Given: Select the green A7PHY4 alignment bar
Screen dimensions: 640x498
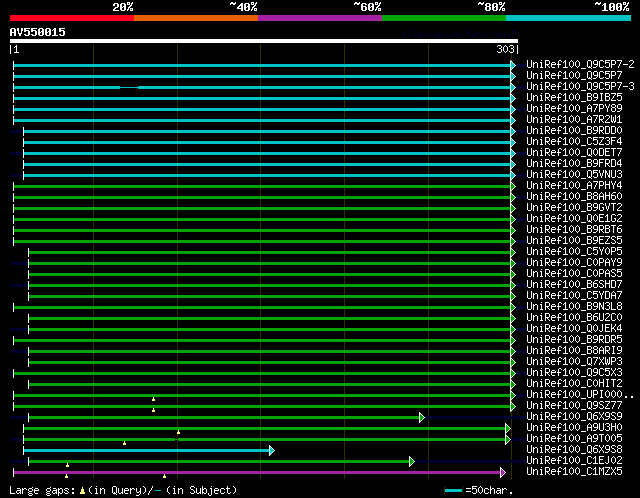Looking at the screenshot, I should pos(262,187).
